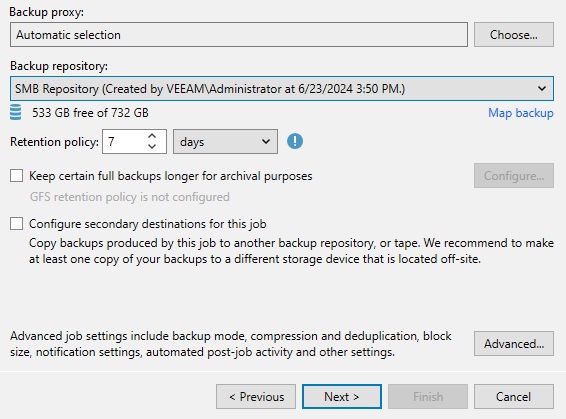This screenshot has width=566, height=419.
Task: Proceed with the Next > button
Action: [342, 397]
